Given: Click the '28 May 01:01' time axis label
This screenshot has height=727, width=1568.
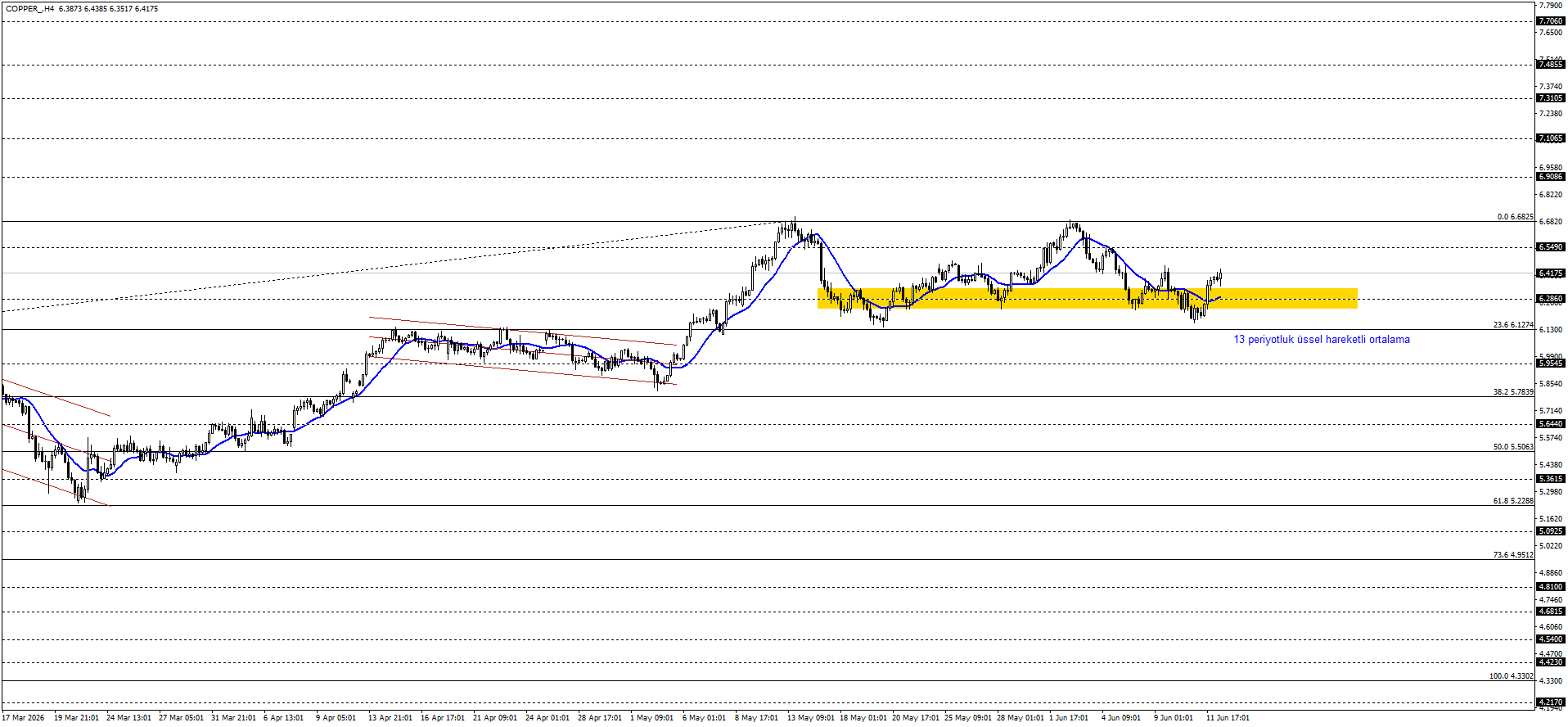Looking at the screenshot, I should [1021, 718].
